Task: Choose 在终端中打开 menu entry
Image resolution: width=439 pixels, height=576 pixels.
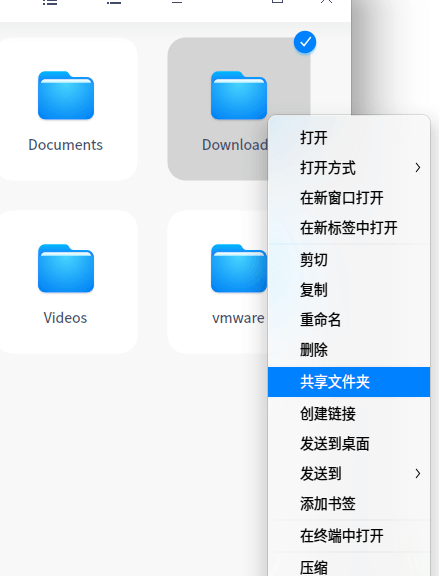Action: pos(349,536)
